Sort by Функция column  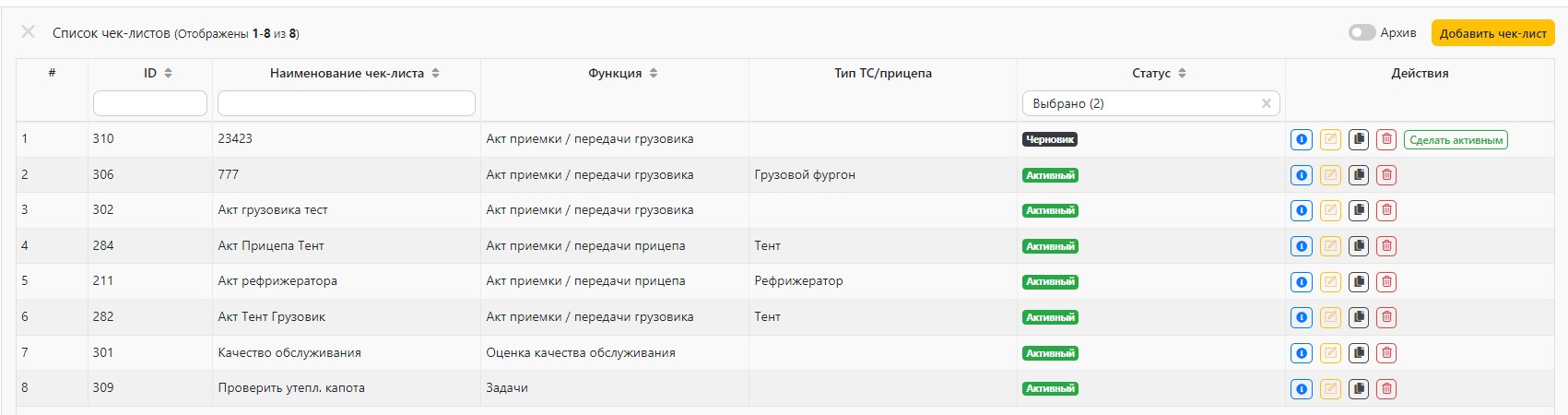653,73
